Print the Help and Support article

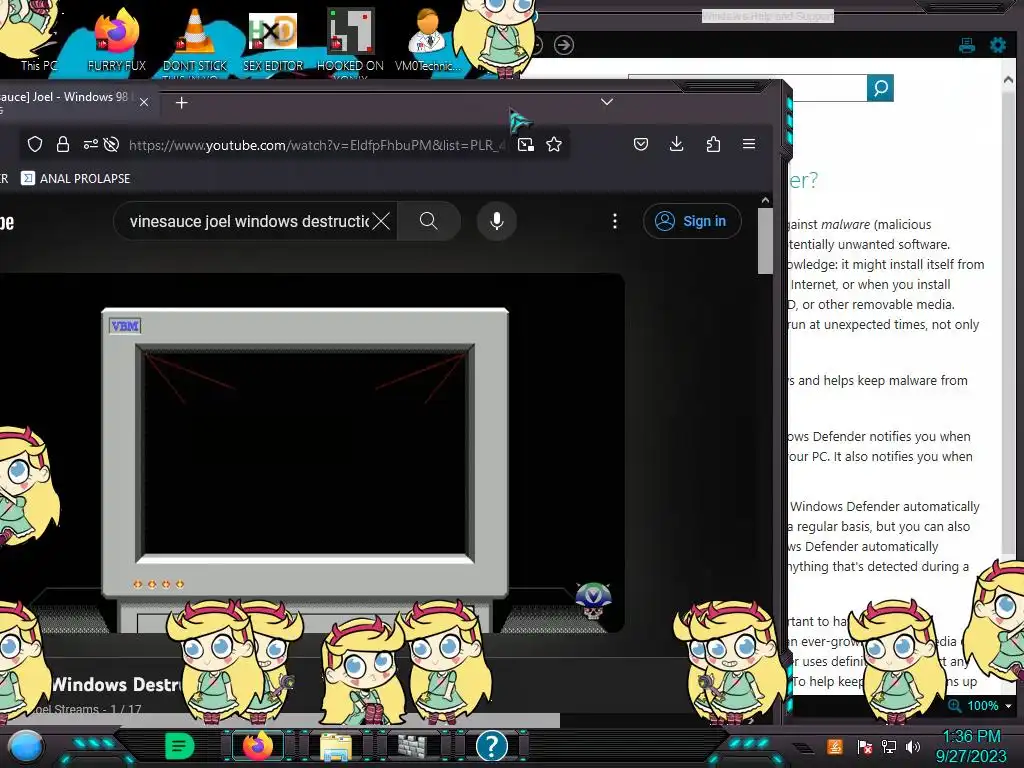[967, 45]
